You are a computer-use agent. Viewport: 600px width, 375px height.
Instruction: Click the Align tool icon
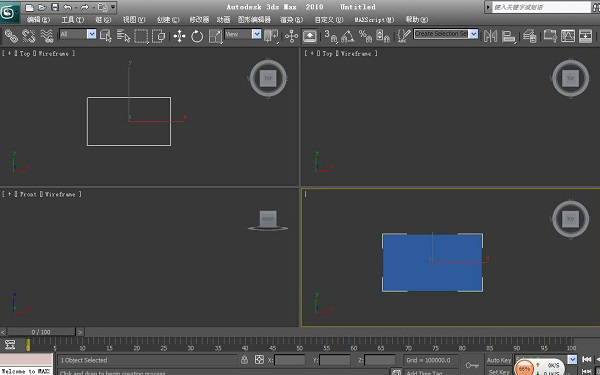coord(509,36)
